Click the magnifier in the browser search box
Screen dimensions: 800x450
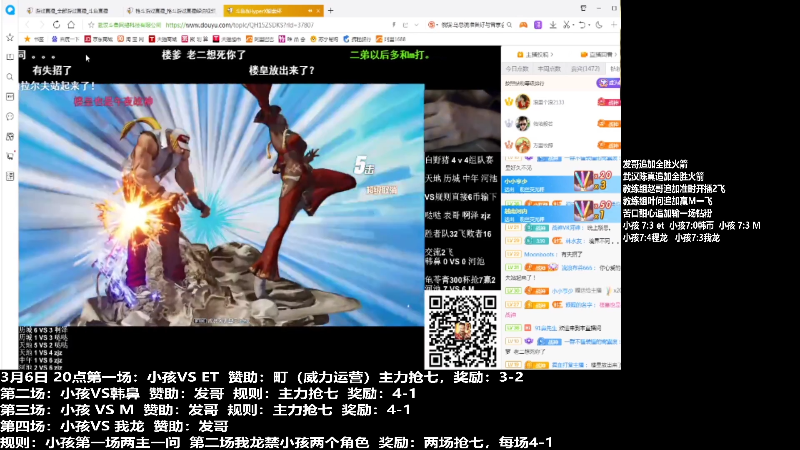(x=509, y=24)
